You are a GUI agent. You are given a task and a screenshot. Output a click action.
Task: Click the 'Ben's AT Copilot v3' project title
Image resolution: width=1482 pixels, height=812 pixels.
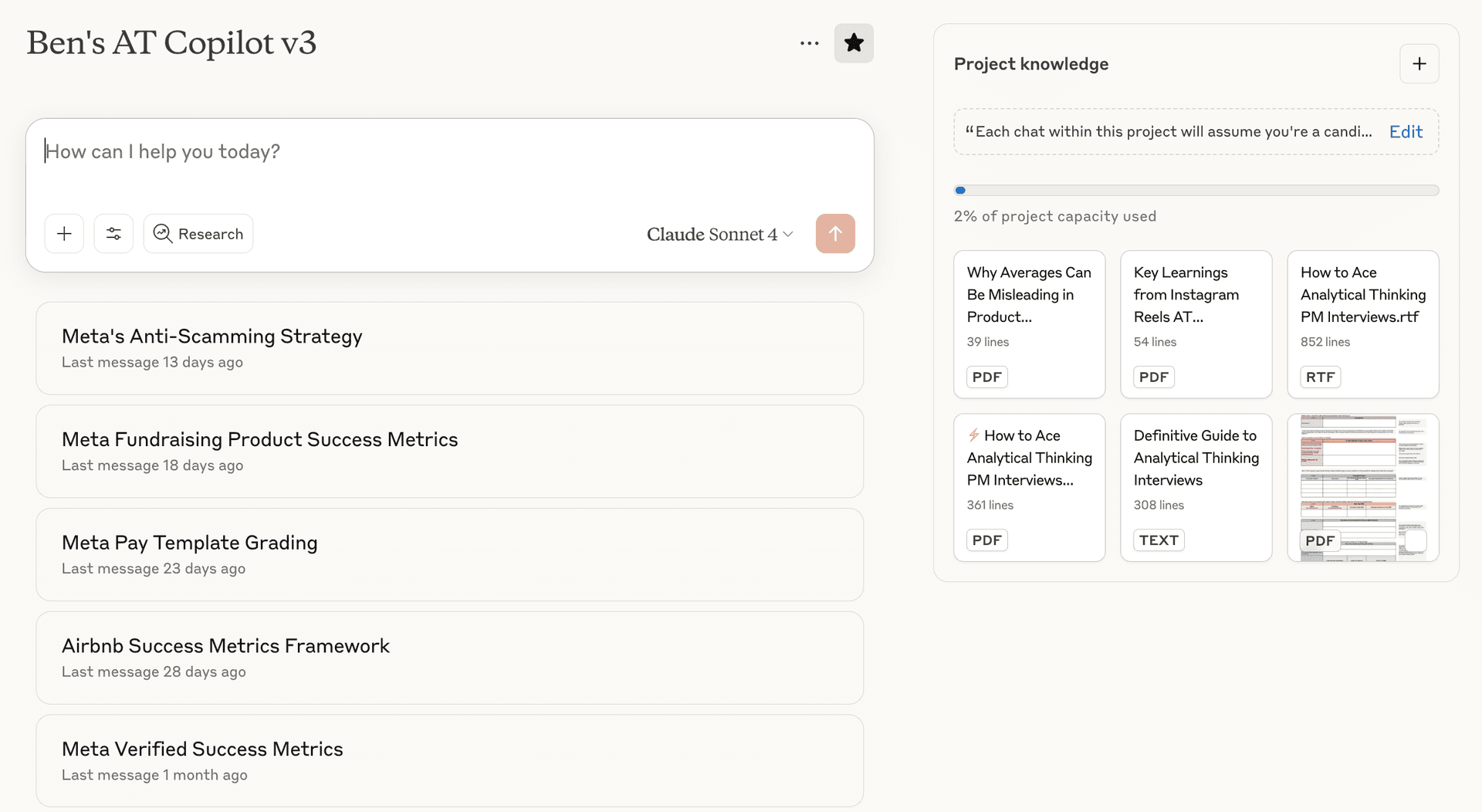tap(171, 42)
